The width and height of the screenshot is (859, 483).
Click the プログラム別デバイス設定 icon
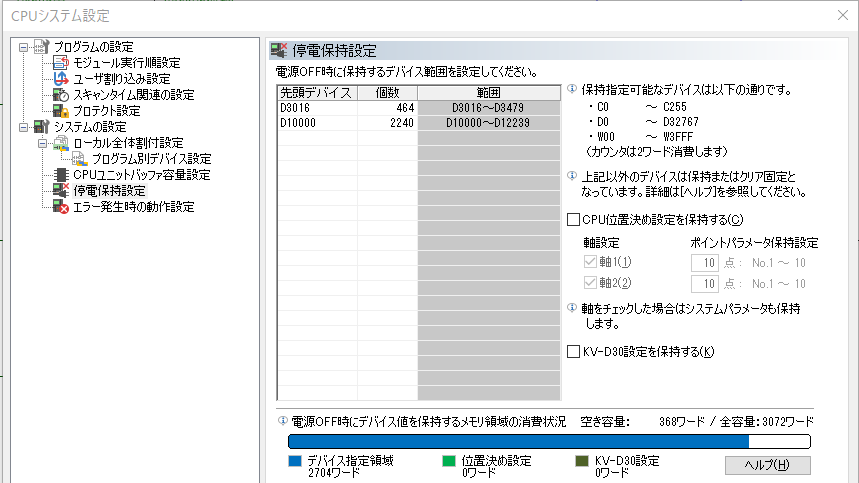click(x=80, y=159)
